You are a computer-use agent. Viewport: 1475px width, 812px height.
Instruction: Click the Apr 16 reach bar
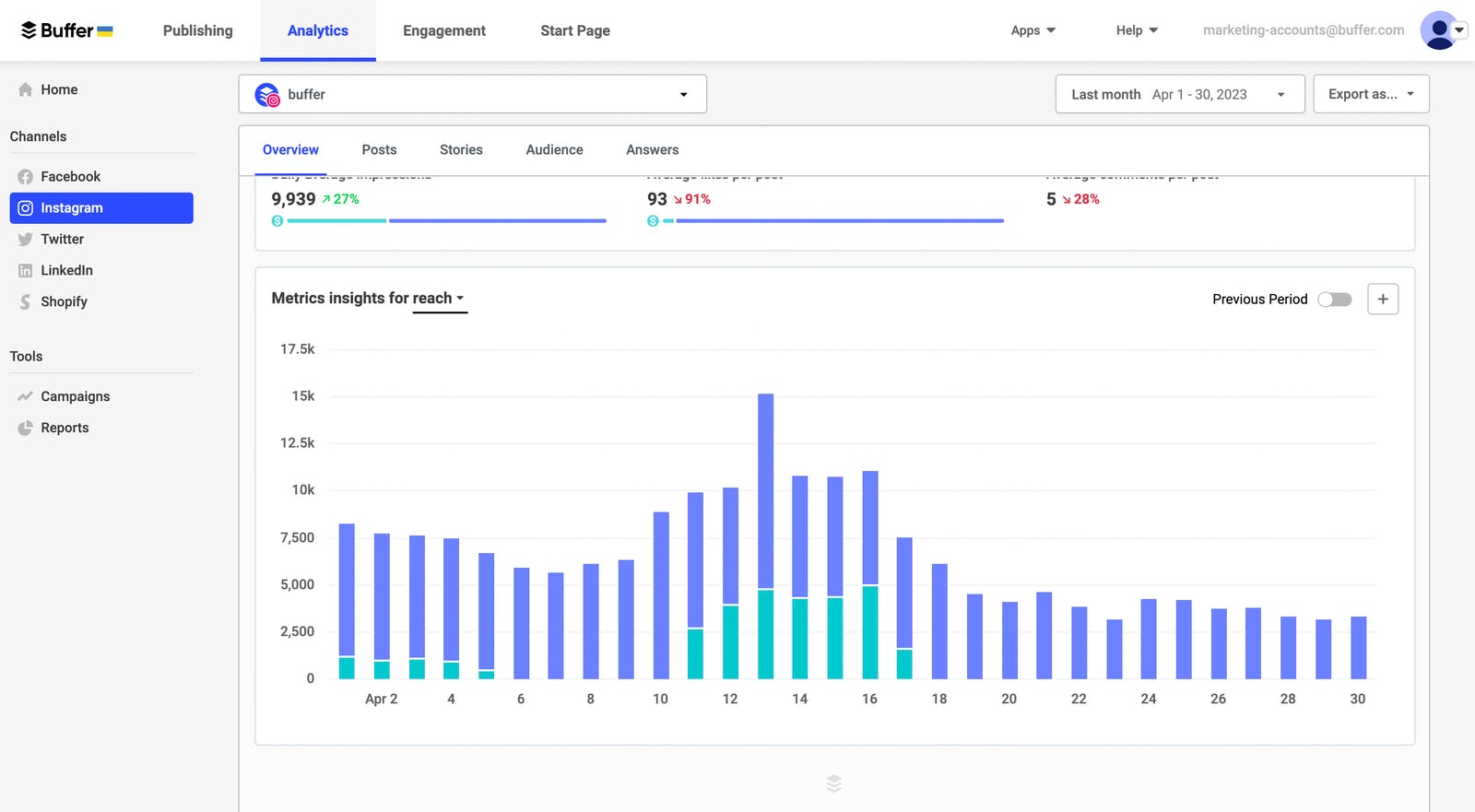tap(870, 575)
